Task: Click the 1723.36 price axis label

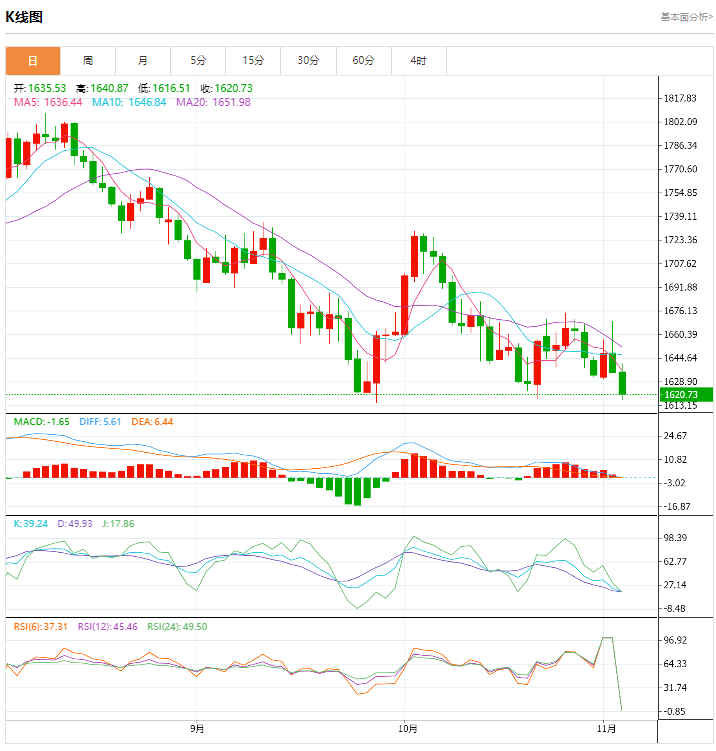Action: (680, 240)
